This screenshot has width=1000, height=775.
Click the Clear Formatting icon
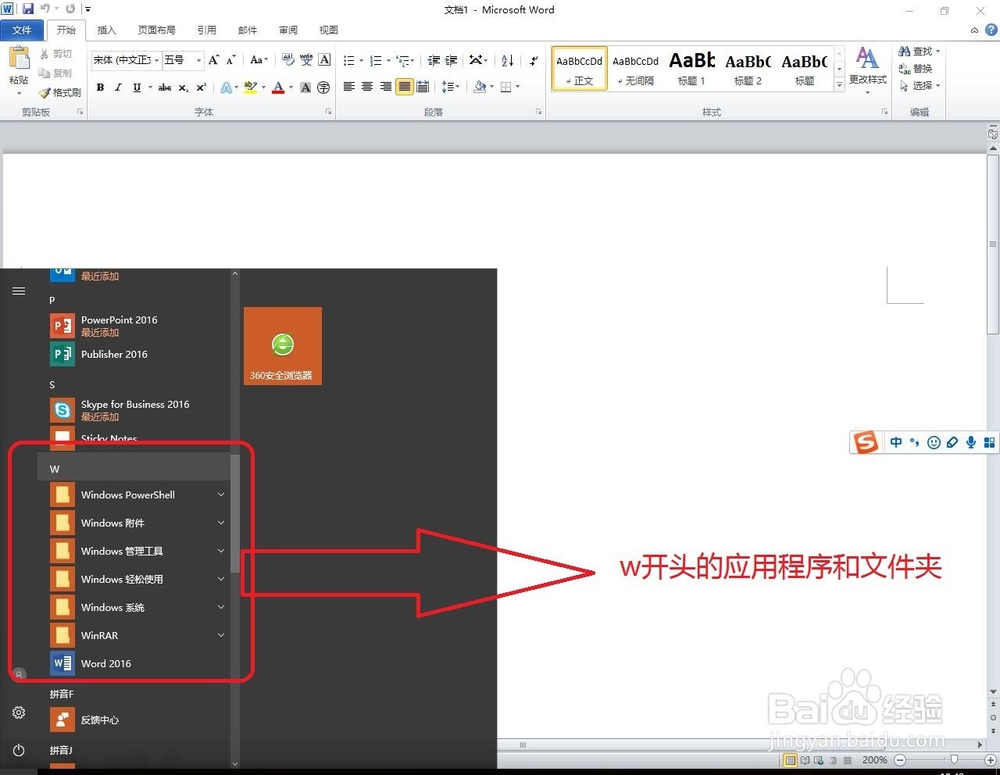[288, 60]
